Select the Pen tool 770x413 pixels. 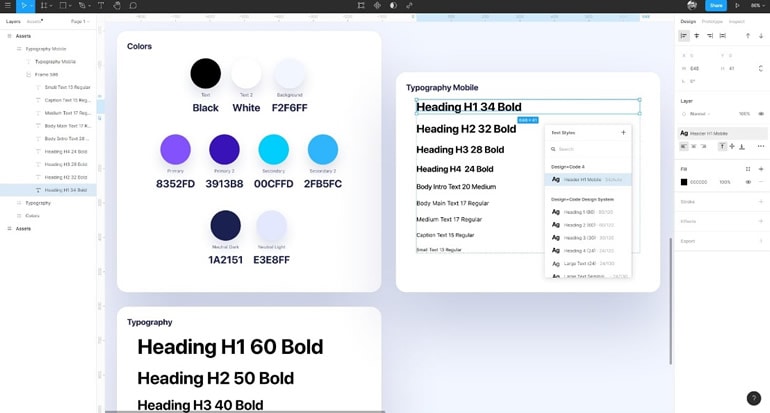(82, 6)
